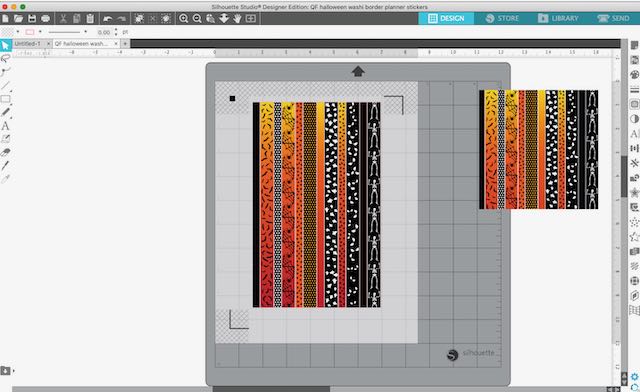Select the Draw a Line tool
640x392 pixels.
pyautogui.click(x=5, y=85)
